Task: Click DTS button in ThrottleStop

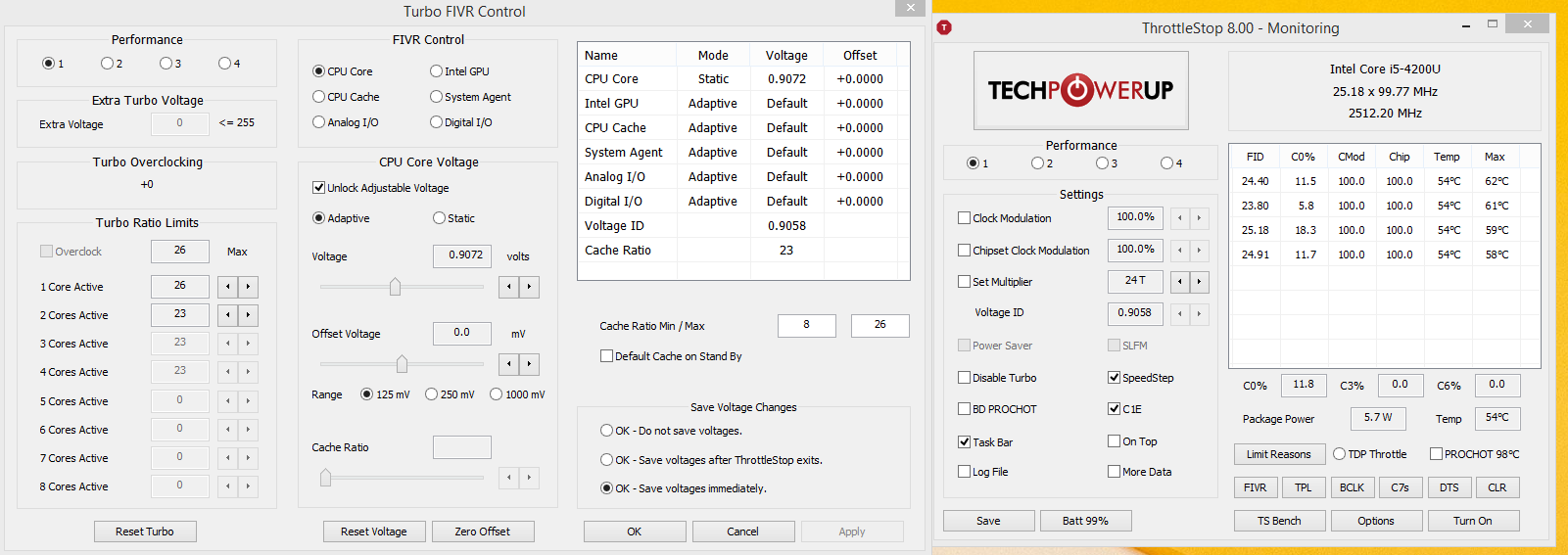Action: pos(1449,487)
